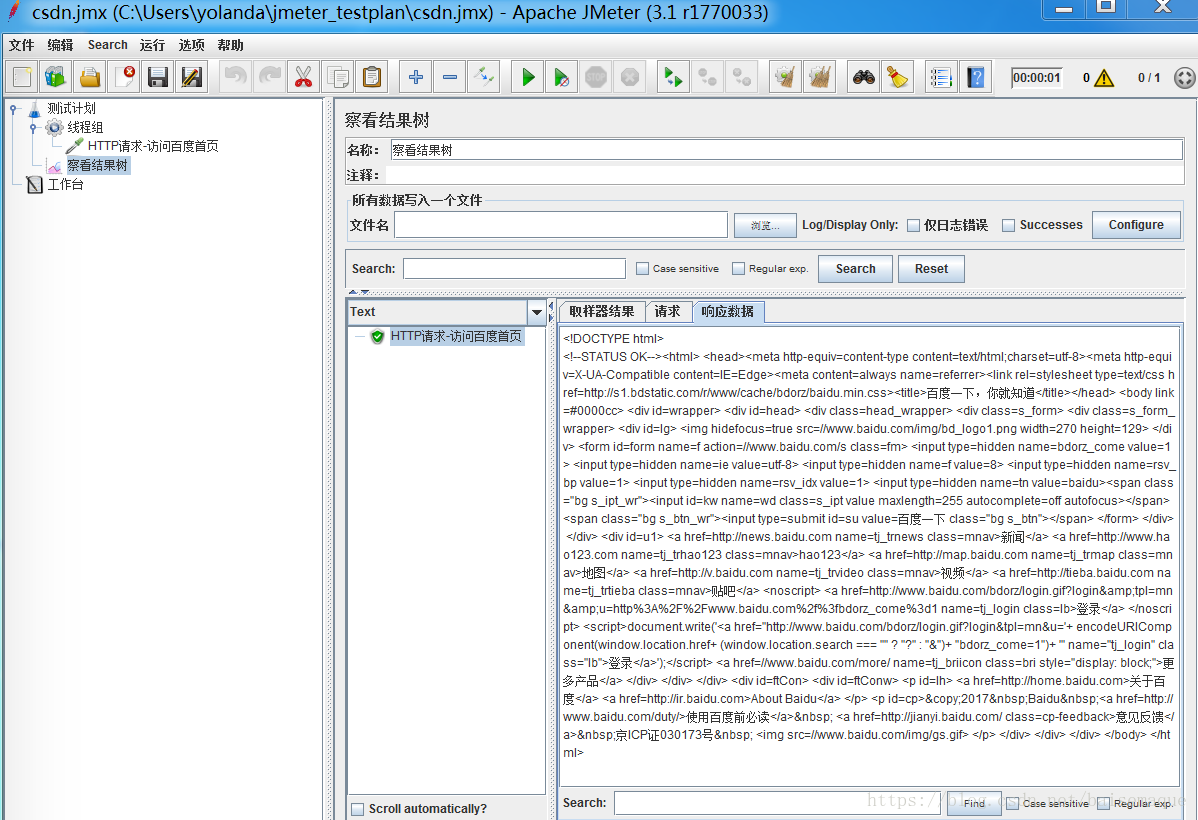
Task: Switch to the 请求 tab
Action: click(667, 312)
